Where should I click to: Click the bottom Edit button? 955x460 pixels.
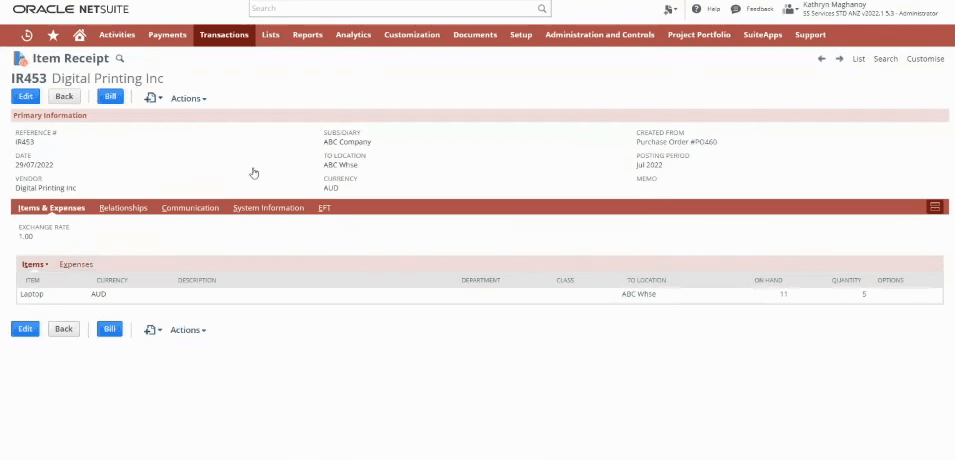[25, 329]
